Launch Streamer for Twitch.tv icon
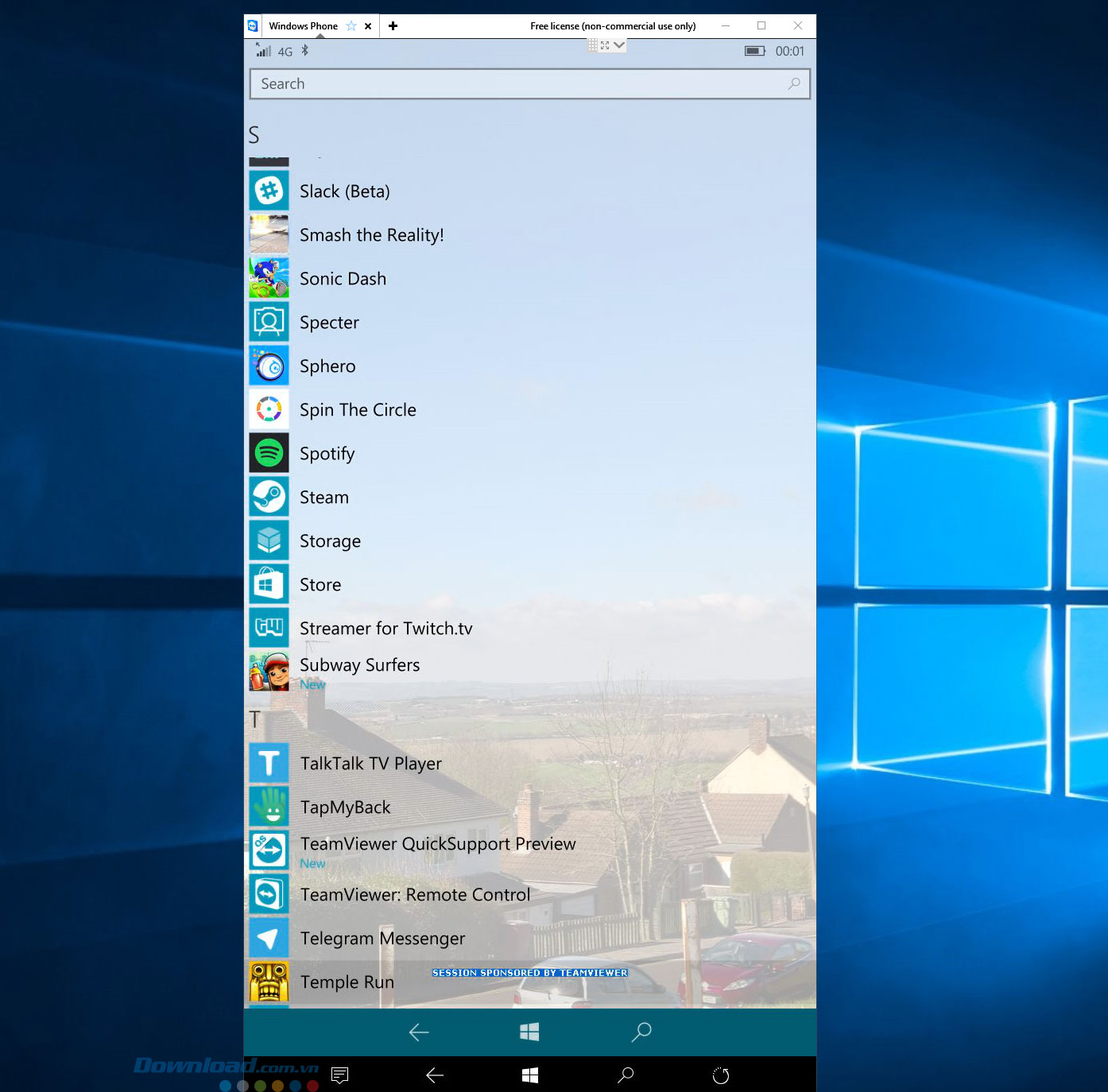This screenshot has height=1092, width=1108. pos(269,628)
